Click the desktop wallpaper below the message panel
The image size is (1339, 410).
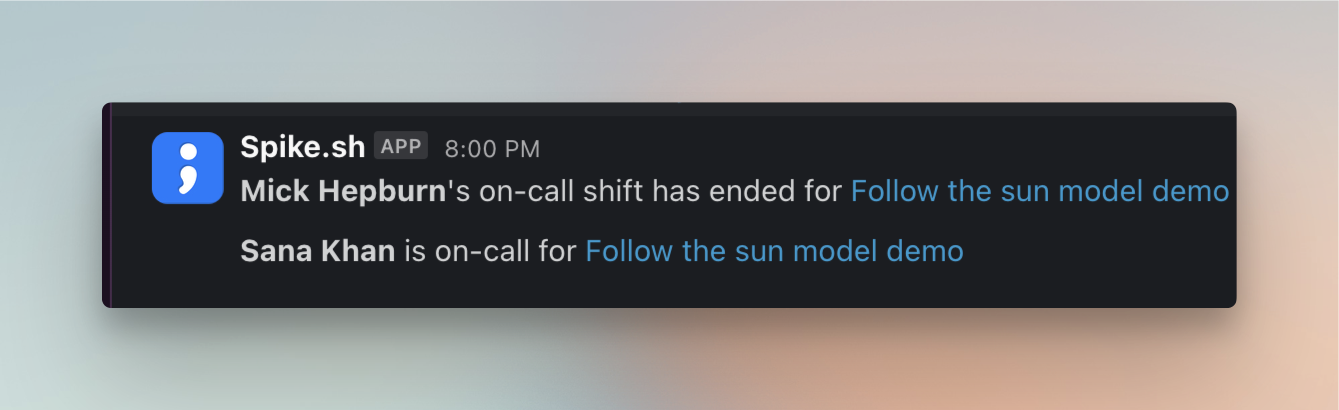coord(670,360)
